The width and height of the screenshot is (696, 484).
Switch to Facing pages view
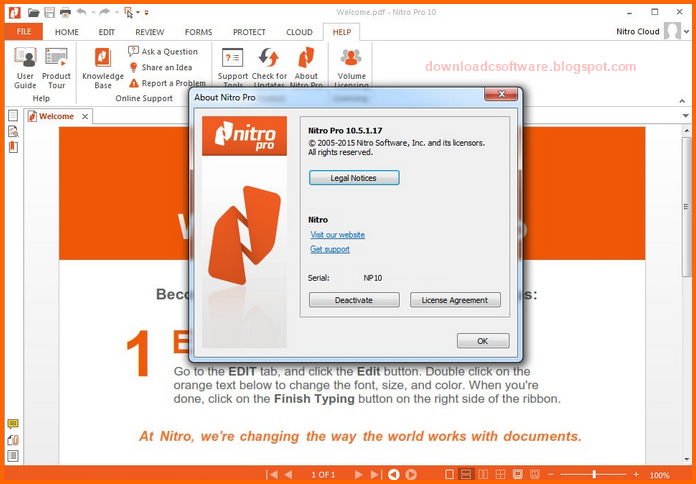point(483,474)
